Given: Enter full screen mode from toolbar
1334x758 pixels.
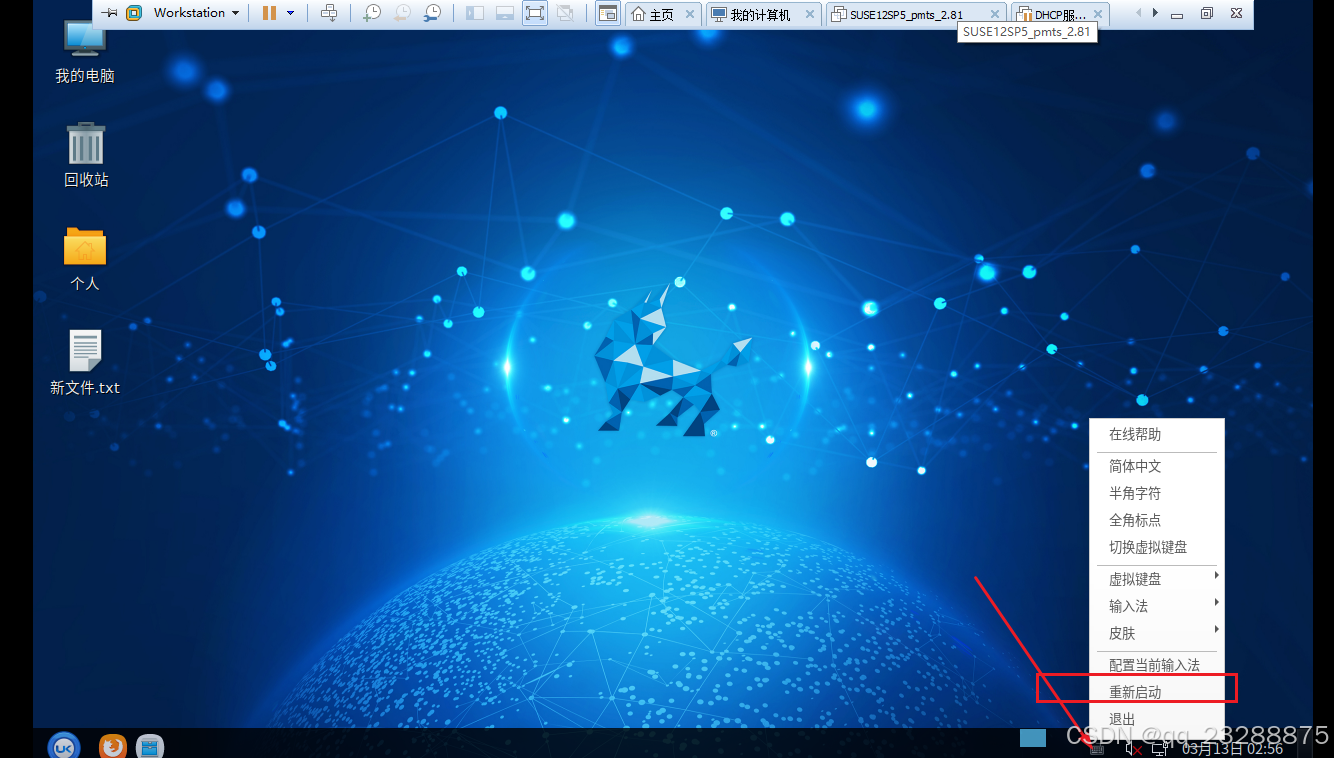Looking at the screenshot, I should point(535,13).
